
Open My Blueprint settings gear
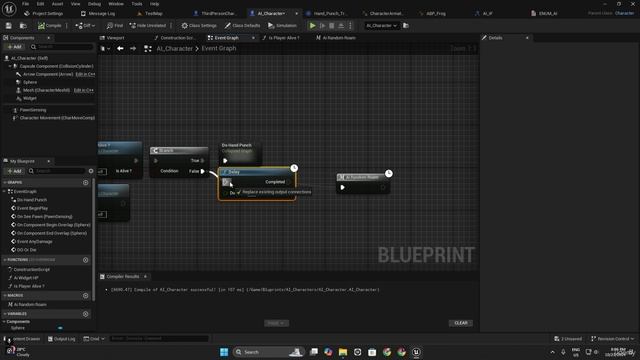coord(91,171)
